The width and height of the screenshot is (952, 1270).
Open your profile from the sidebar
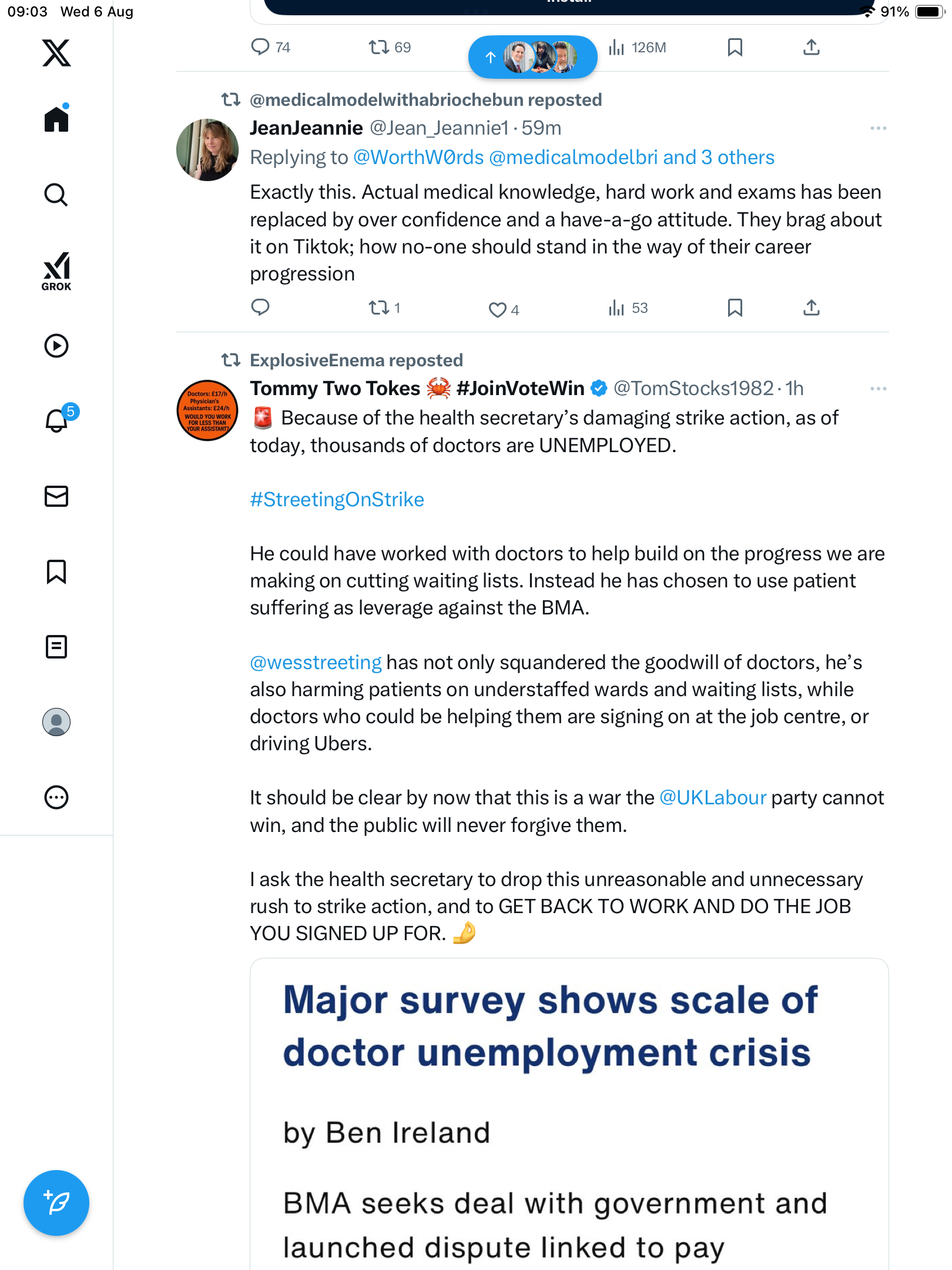(56, 722)
